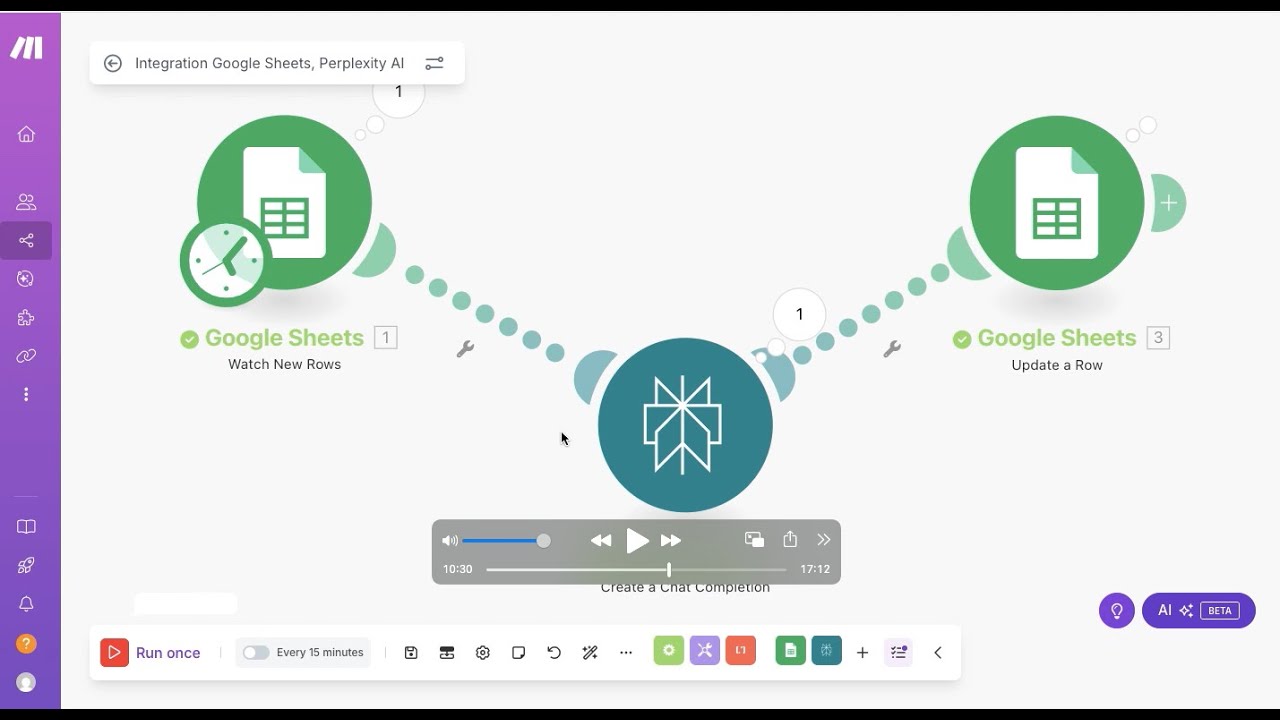Click the elapsed time 10:30 on the player
Image resolution: width=1280 pixels, height=720 pixels.
coord(457,569)
